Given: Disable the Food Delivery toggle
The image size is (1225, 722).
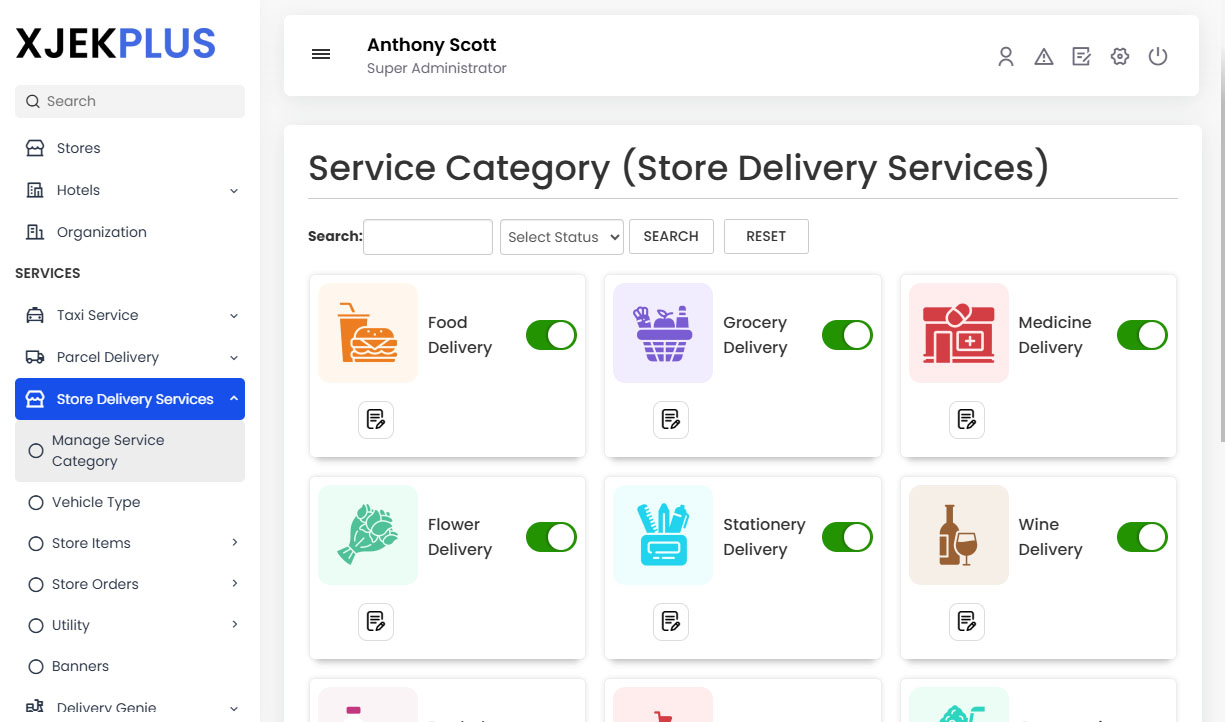Looking at the screenshot, I should [x=551, y=335].
